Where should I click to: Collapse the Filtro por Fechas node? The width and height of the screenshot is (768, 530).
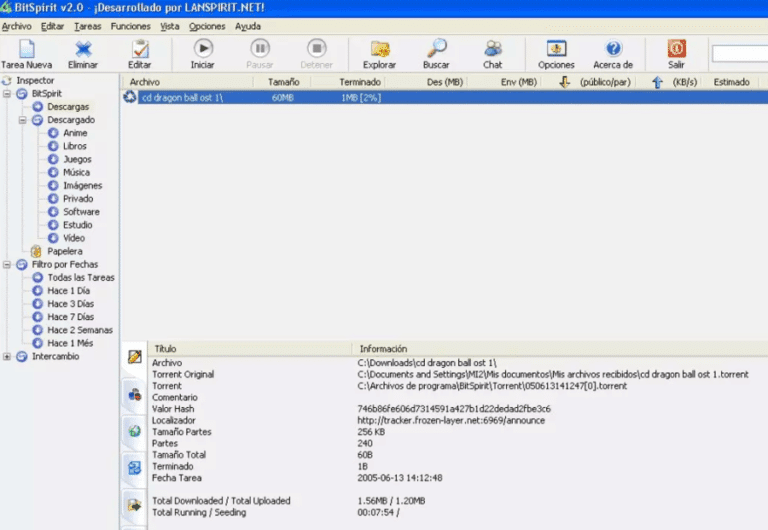point(7,265)
